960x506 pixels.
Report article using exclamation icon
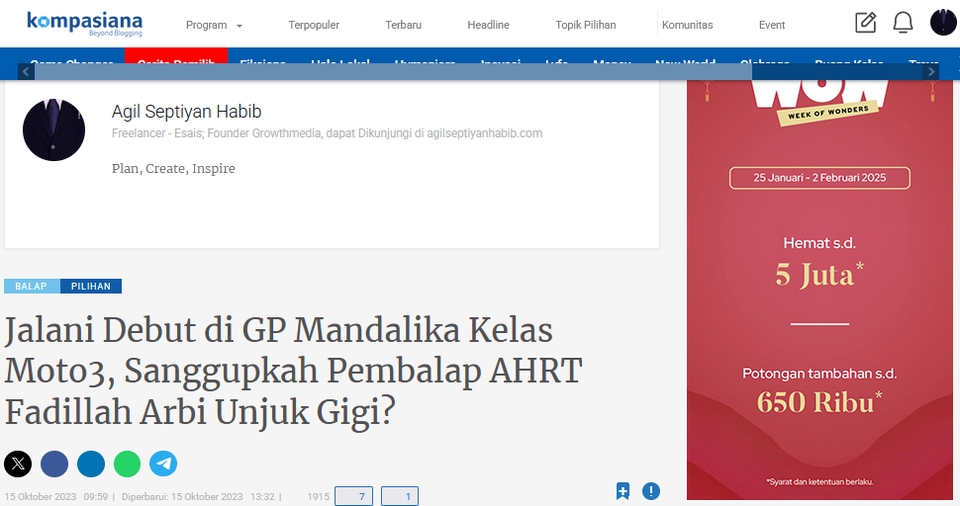[x=651, y=491]
